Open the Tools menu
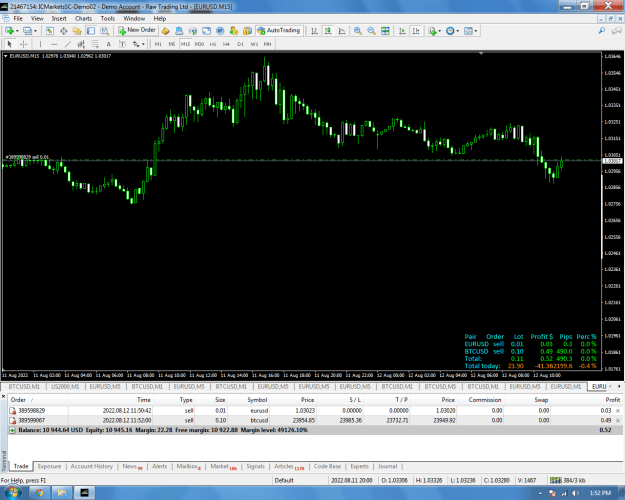Viewport: 625px width, 500px height. 108,18
